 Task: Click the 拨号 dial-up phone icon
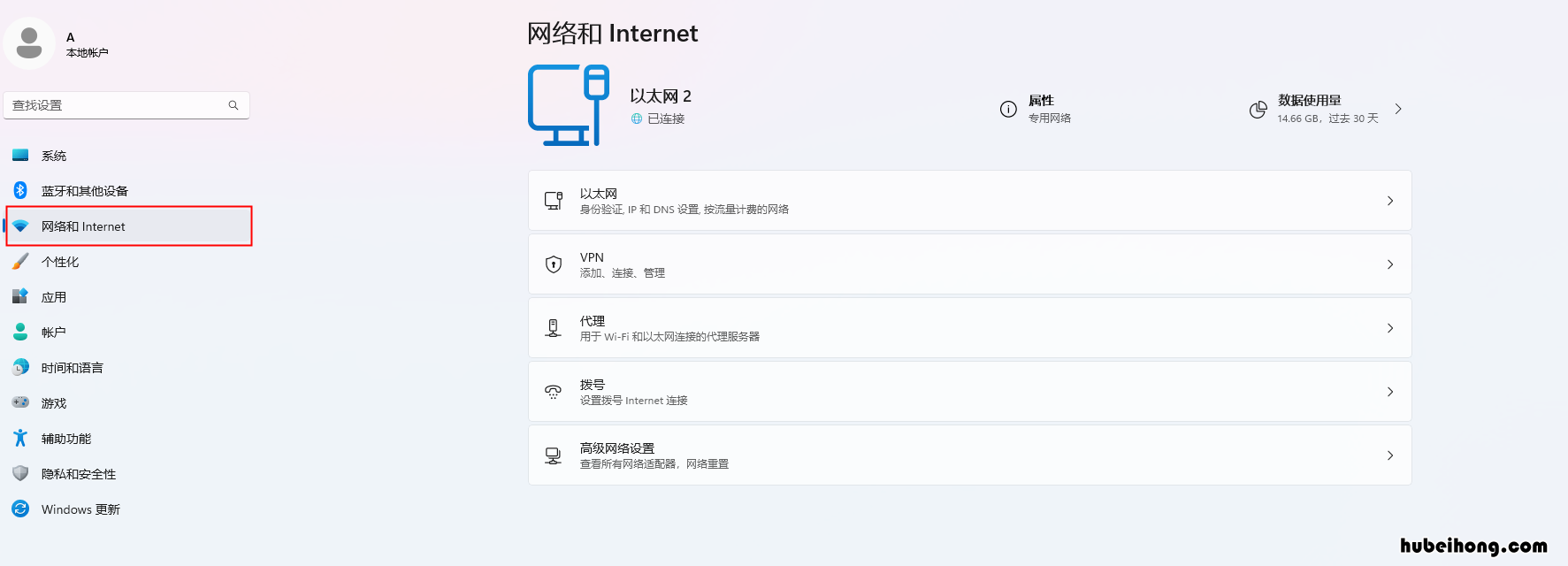[x=554, y=392]
